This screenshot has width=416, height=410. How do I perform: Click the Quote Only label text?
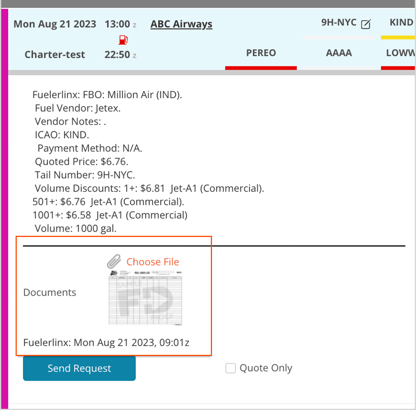click(x=266, y=368)
